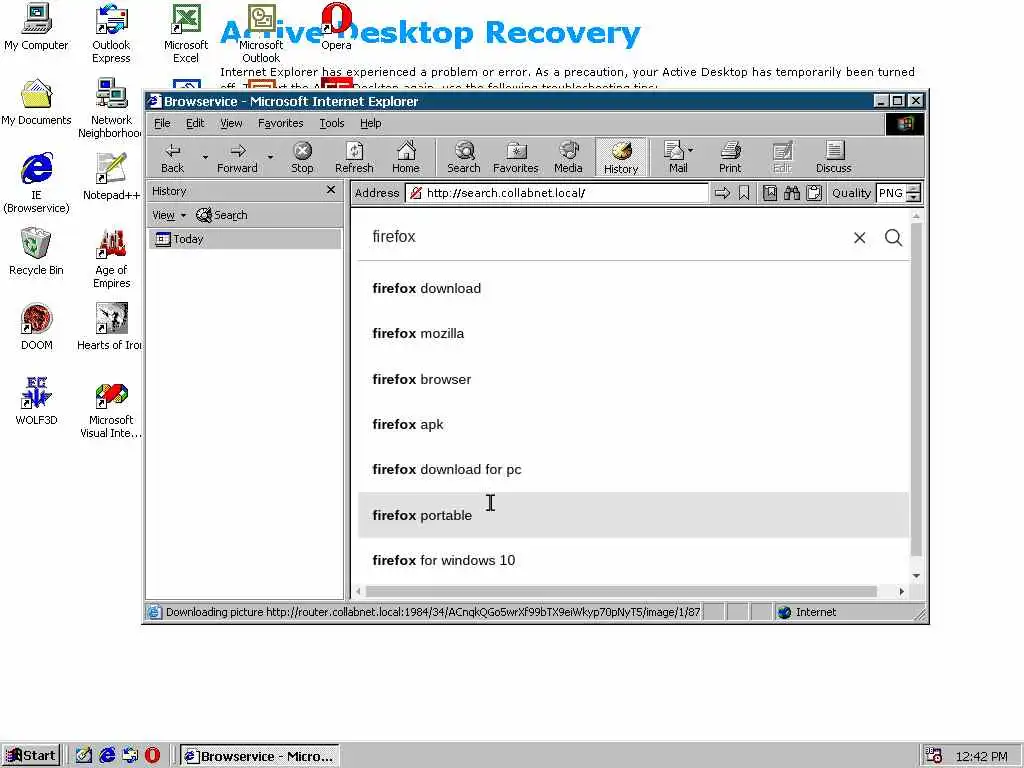Screen dimensions: 1024x768
Task: Print the current page
Action: tap(730, 157)
